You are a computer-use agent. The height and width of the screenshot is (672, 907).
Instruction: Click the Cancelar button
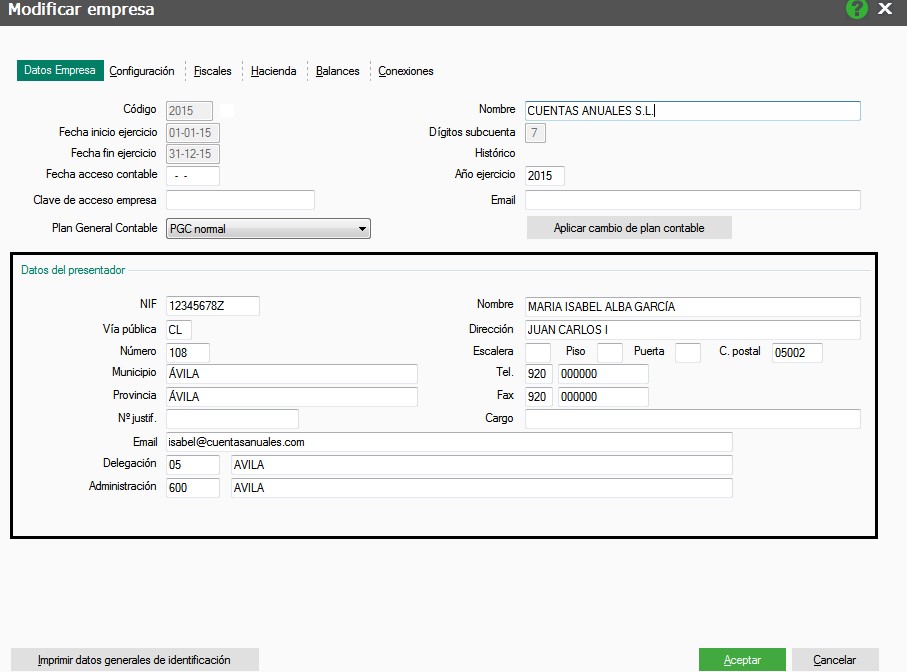point(835,660)
